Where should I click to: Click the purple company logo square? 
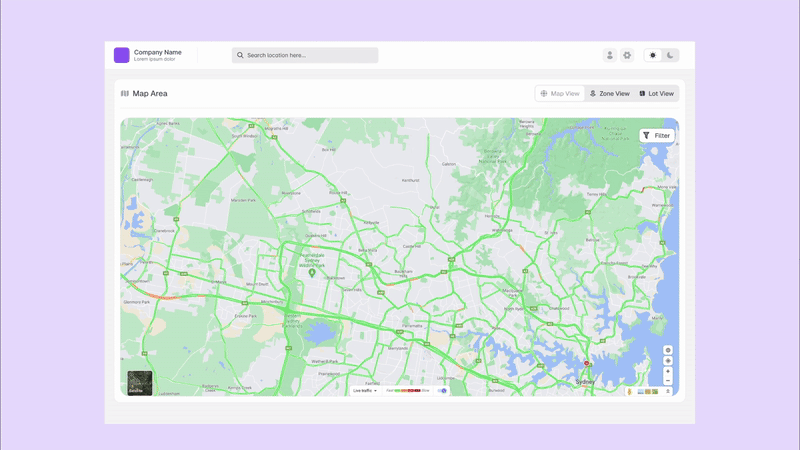(121, 55)
